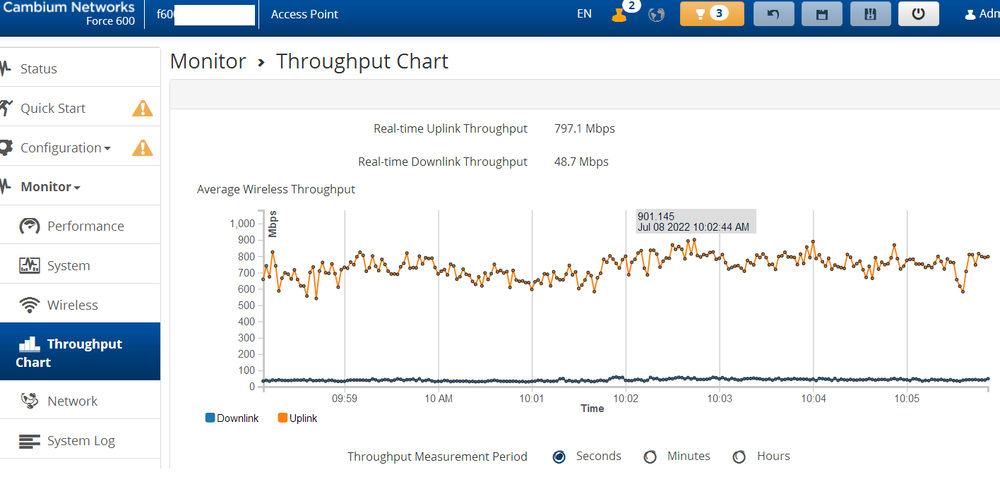Expand the Configuration menu
This screenshot has width=1000, height=496.
(x=65, y=148)
